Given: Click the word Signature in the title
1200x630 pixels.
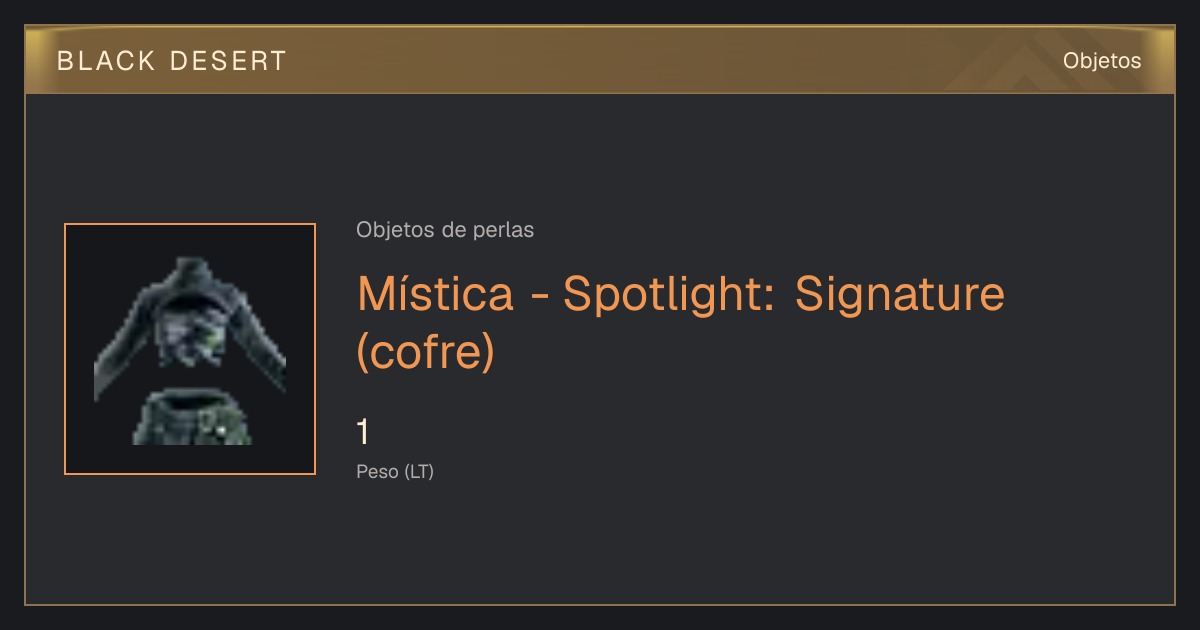Looking at the screenshot, I should coord(900,294).
